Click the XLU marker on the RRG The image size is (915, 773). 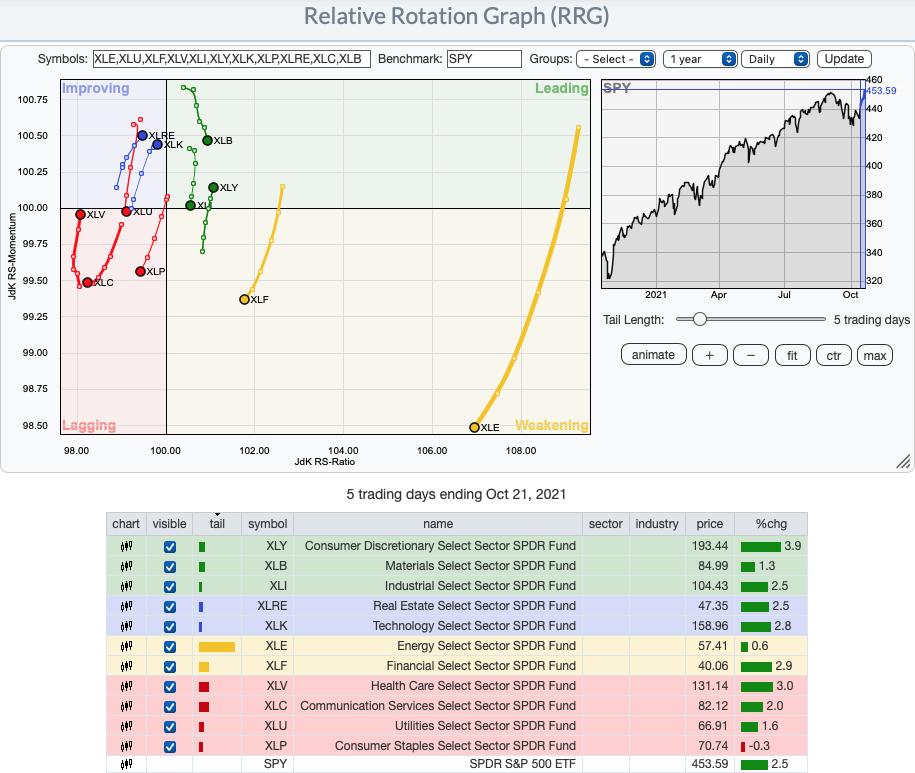[x=126, y=211]
